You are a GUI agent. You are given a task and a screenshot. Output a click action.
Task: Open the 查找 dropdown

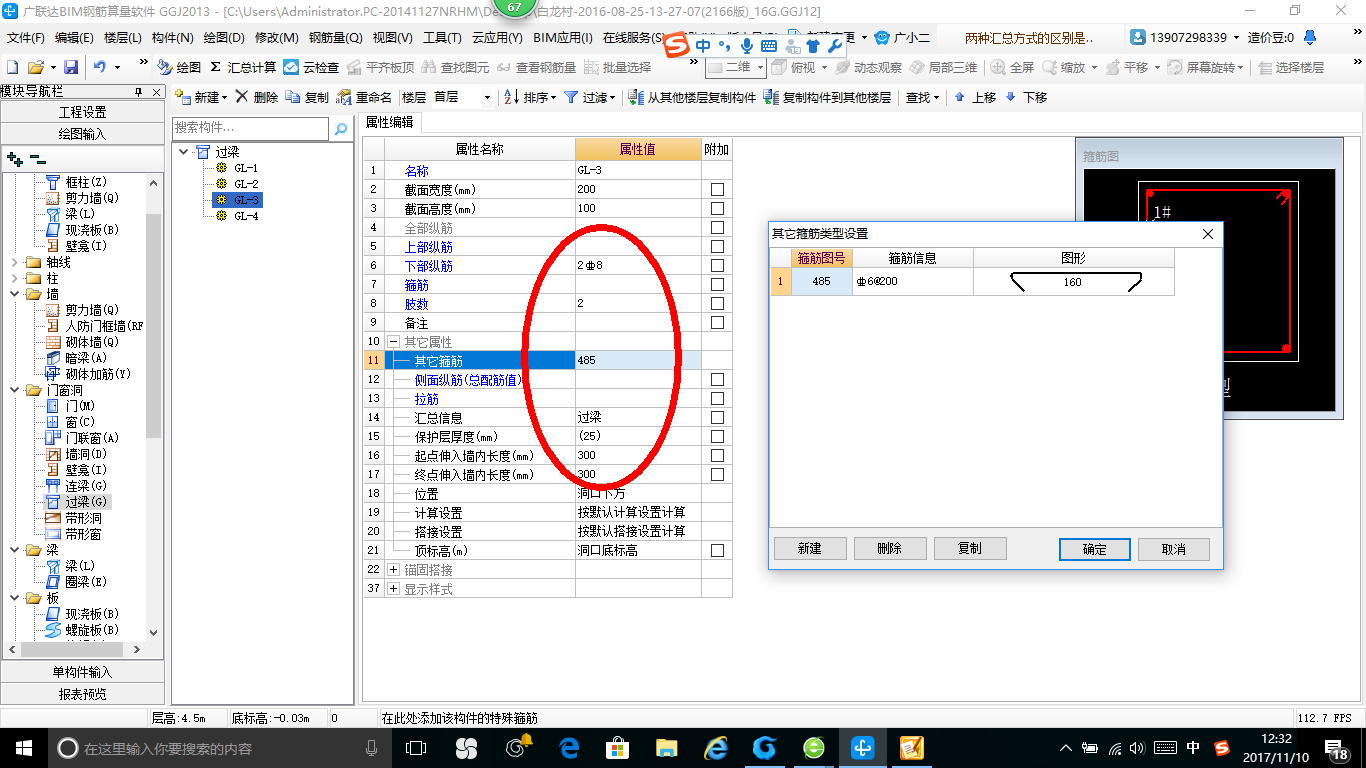click(922, 97)
